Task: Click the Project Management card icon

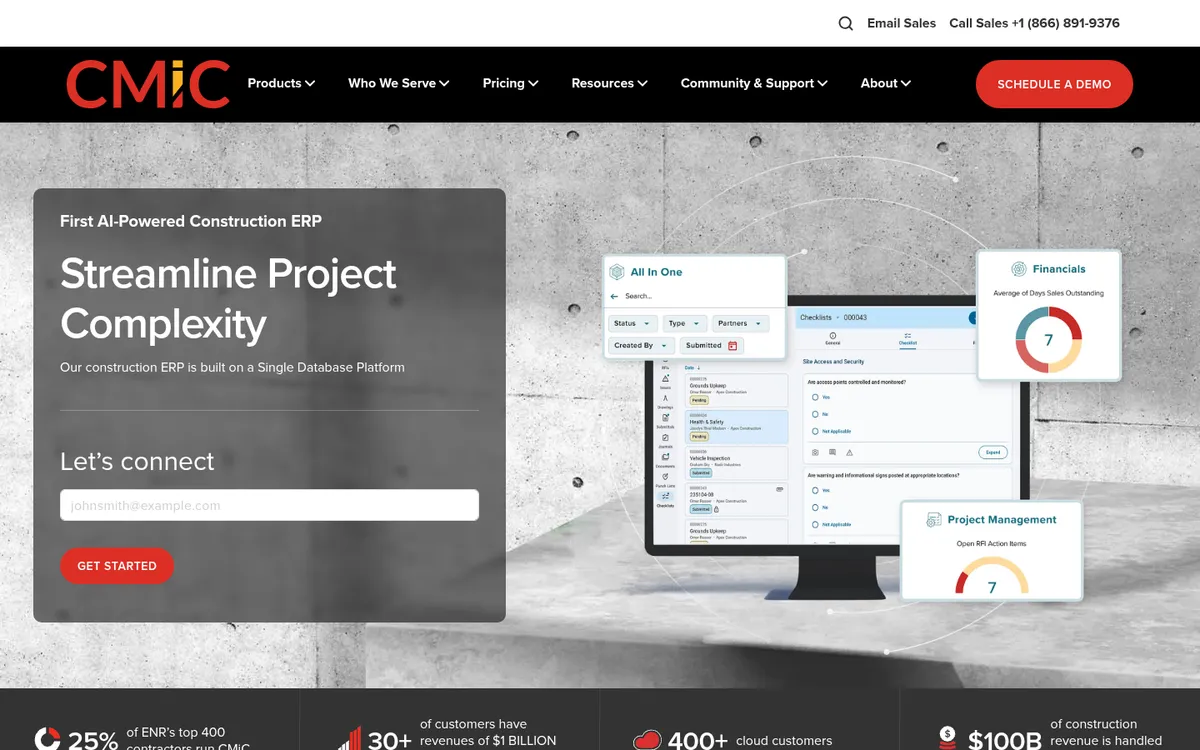Action: click(x=934, y=520)
